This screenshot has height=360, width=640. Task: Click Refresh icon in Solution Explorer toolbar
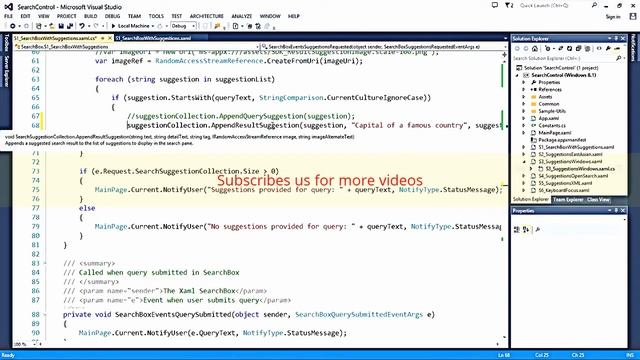[569, 49]
